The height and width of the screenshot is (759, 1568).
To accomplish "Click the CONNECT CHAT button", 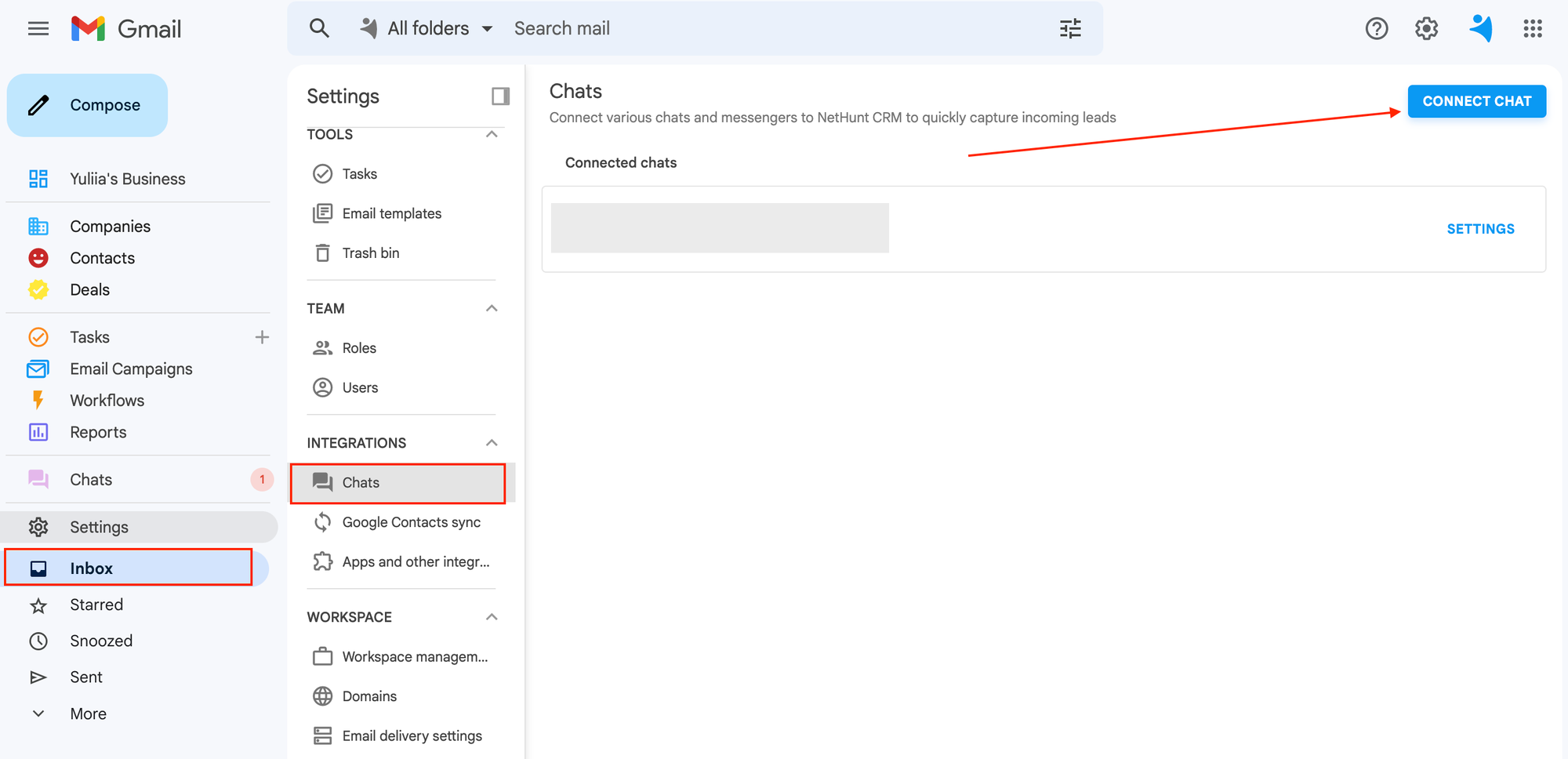I will [1476, 101].
